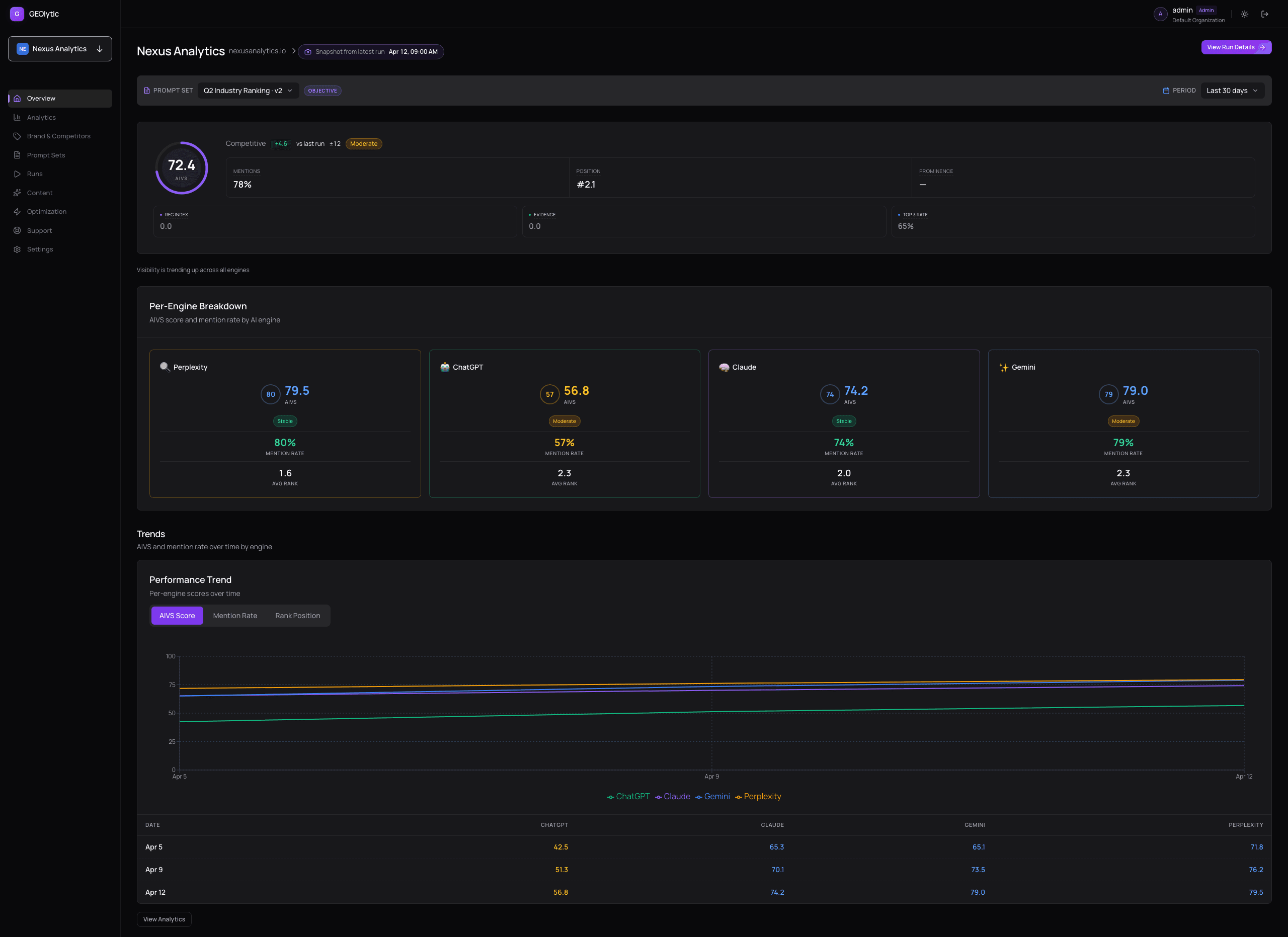
Task: Select the ChatGPT AIVS 56.8 score
Action: [577, 390]
